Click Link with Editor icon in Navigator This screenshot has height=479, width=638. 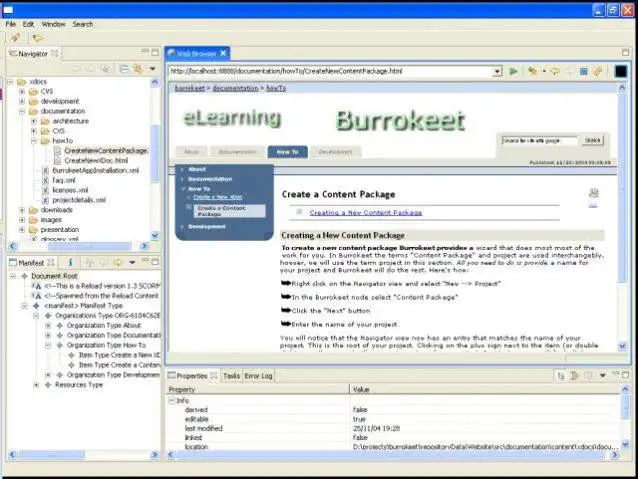(138, 69)
